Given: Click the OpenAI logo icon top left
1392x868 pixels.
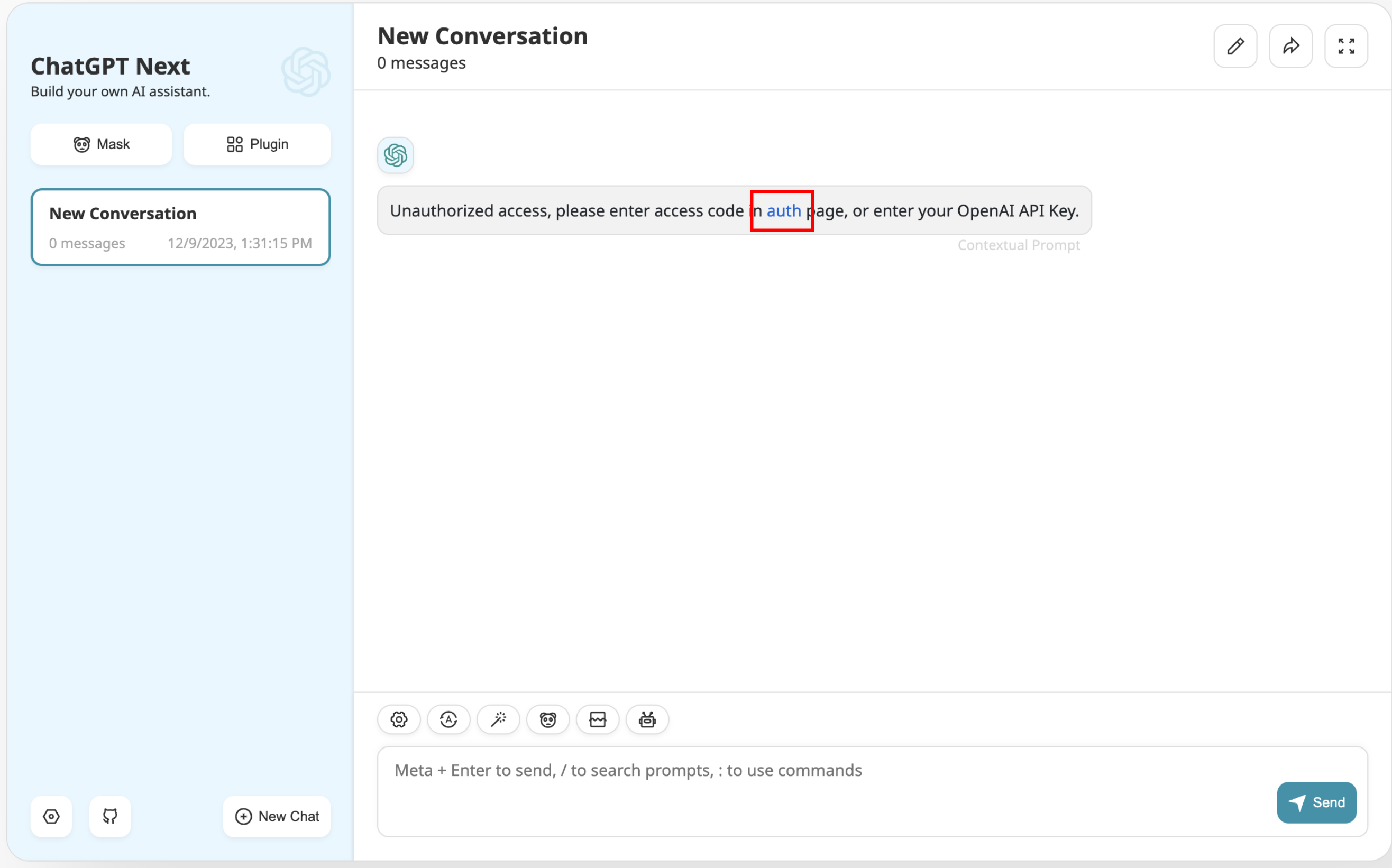Looking at the screenshot, I should pos(306,72).
